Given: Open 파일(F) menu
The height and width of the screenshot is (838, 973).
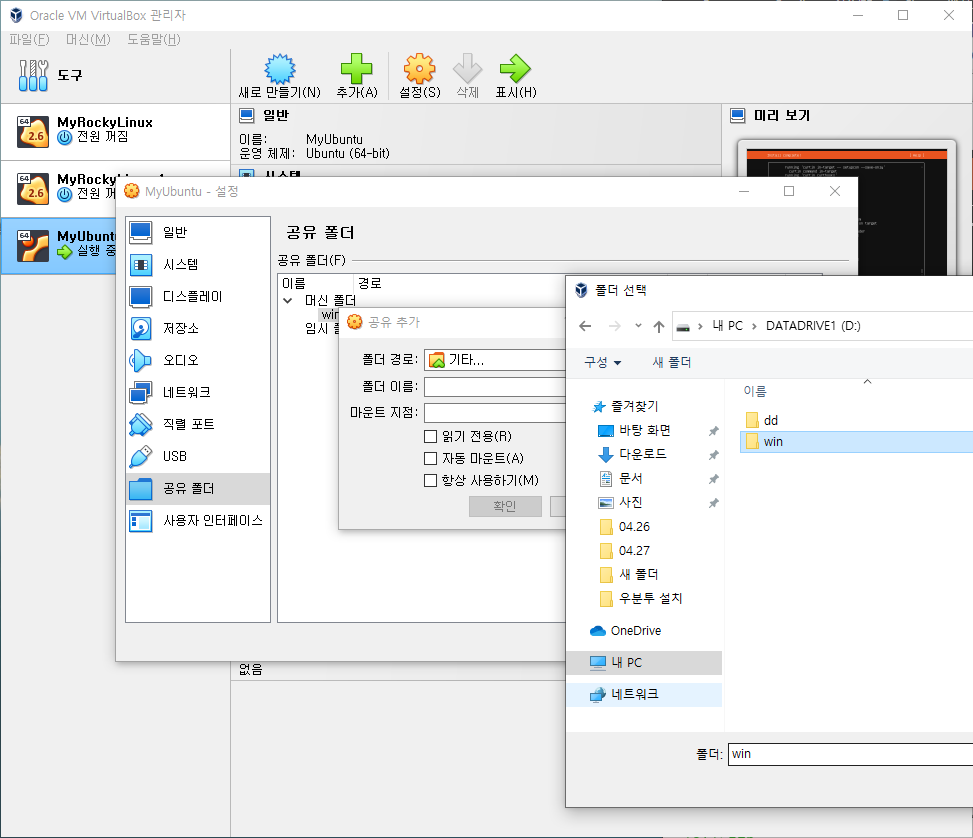Looking at the screenshot, I should [x=29, y=40].
